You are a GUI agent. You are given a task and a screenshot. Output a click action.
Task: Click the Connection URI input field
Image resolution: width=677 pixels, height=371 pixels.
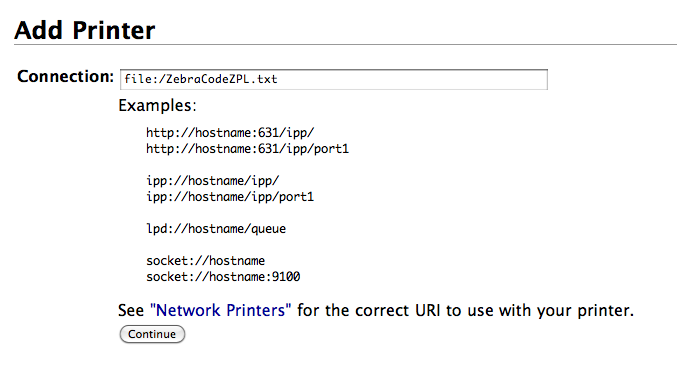[334, 79]
